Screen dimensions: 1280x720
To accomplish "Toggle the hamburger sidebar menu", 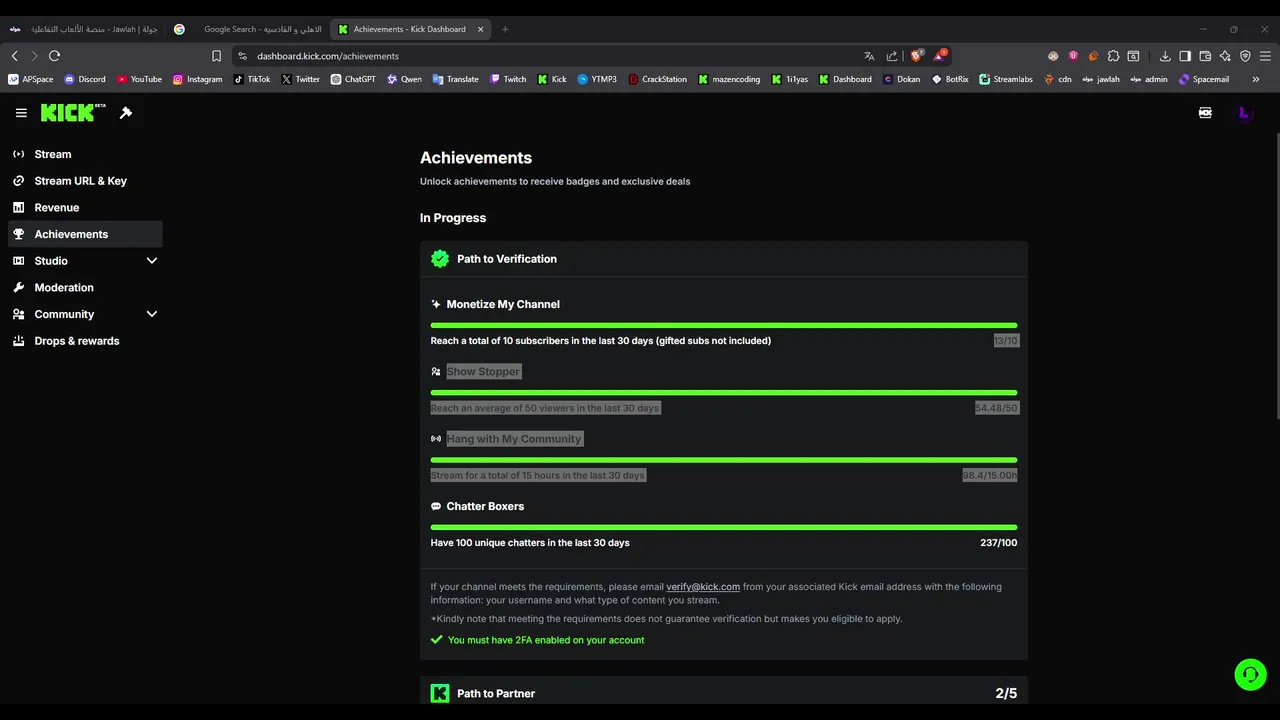I will 21,113.
